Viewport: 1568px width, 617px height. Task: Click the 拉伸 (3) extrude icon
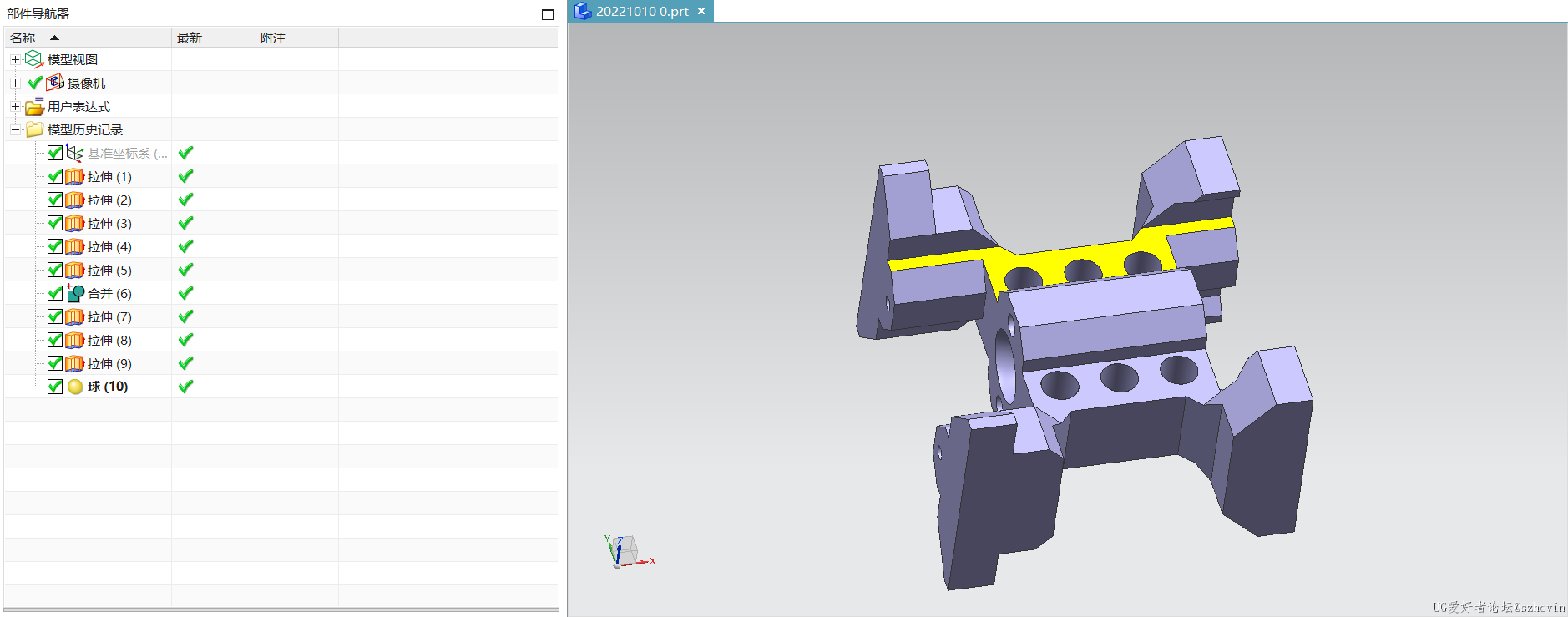(x=75, y=223)
